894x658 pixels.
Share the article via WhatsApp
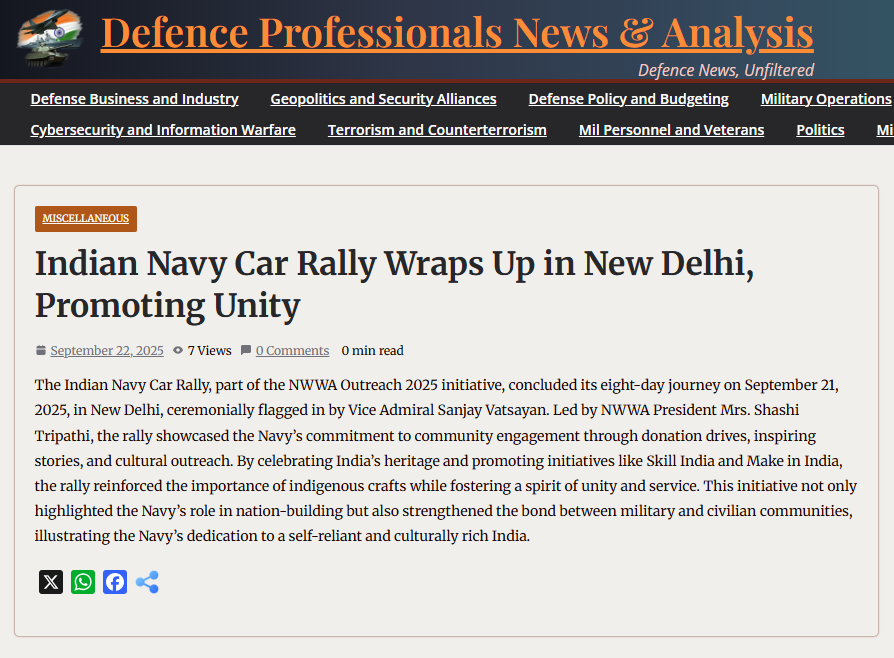pyautogui.click(x=83, y=582)
